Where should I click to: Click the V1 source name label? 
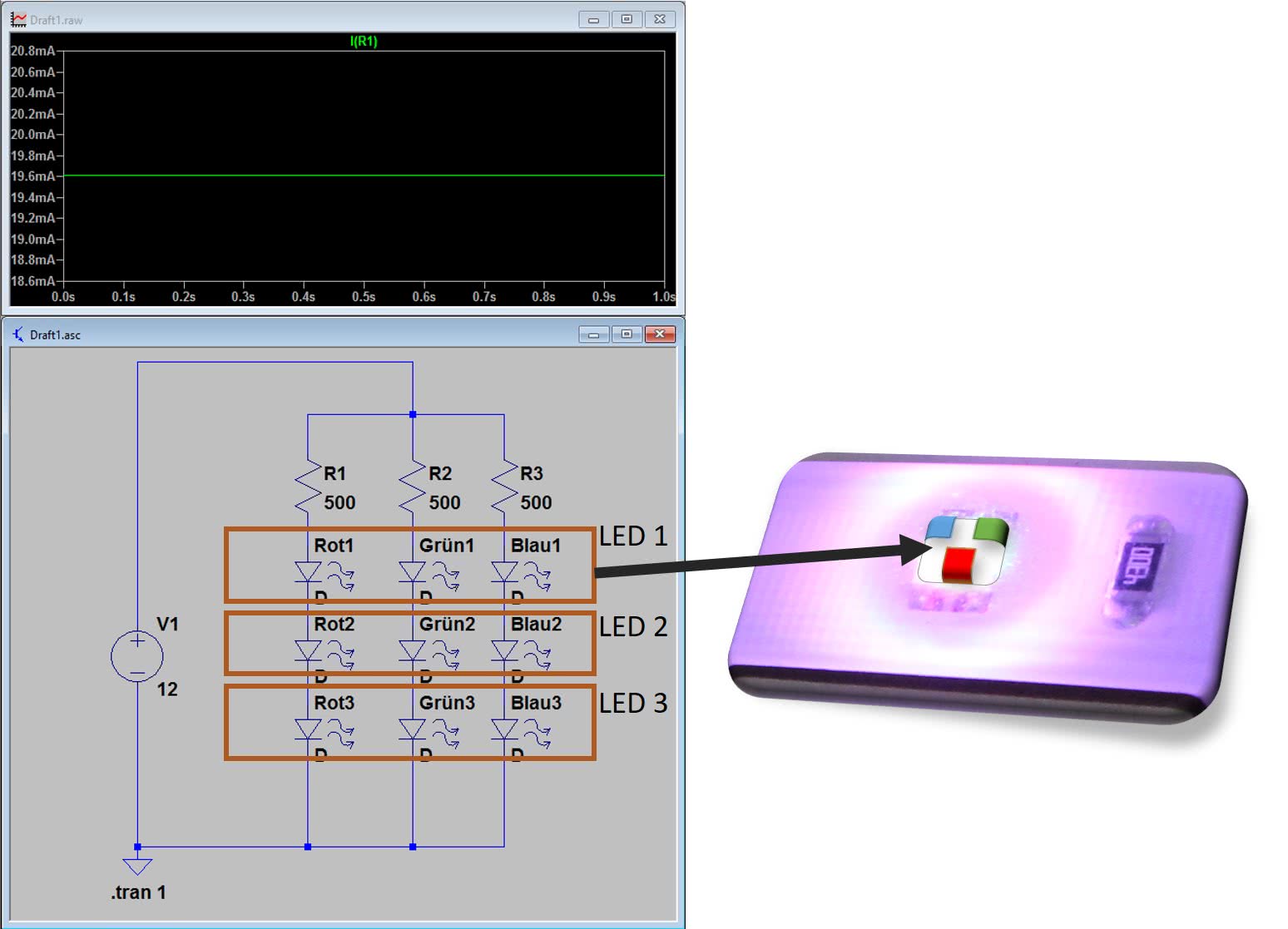(x=167, y=624)
